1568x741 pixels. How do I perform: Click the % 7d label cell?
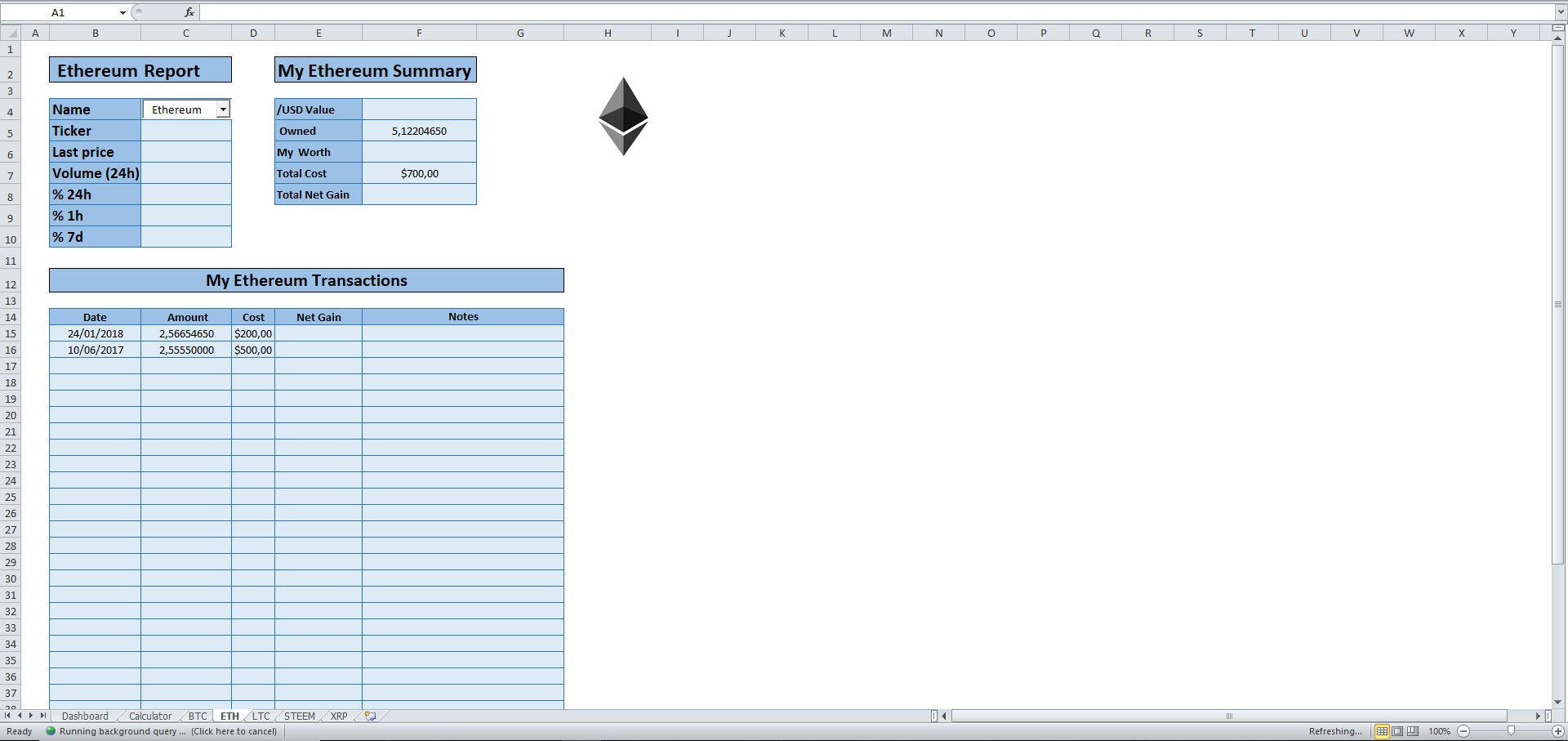pyautogui.click(x=95, y=237)
